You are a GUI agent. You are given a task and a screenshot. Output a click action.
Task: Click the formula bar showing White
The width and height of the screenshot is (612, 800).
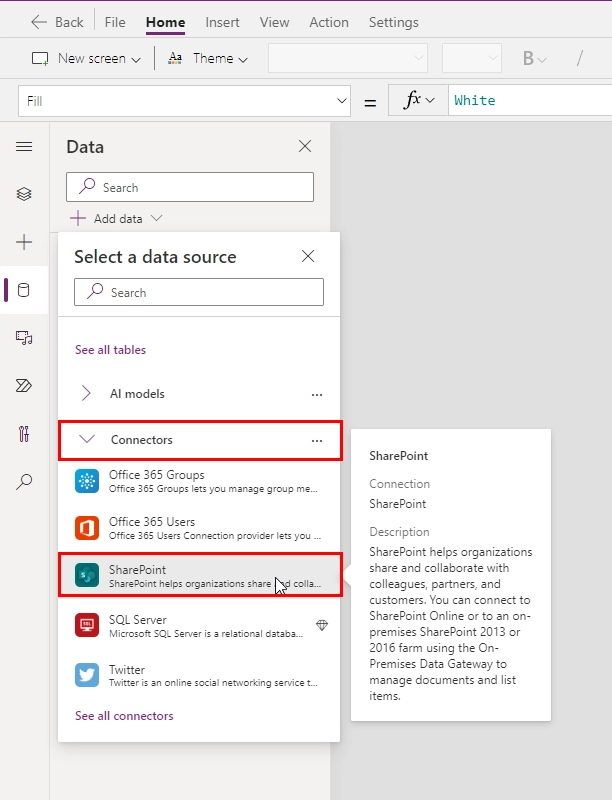(x=530, y=100)
